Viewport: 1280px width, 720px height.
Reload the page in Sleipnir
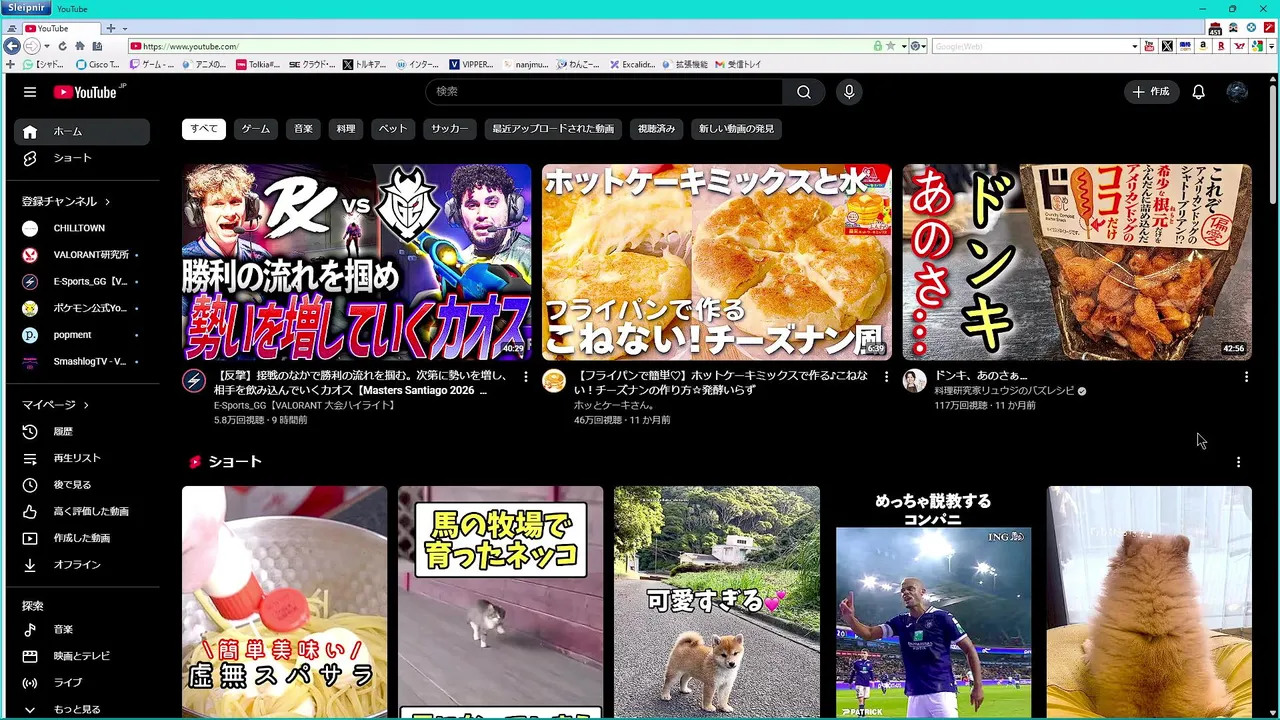pyautogui.click(x=62, y=46)
